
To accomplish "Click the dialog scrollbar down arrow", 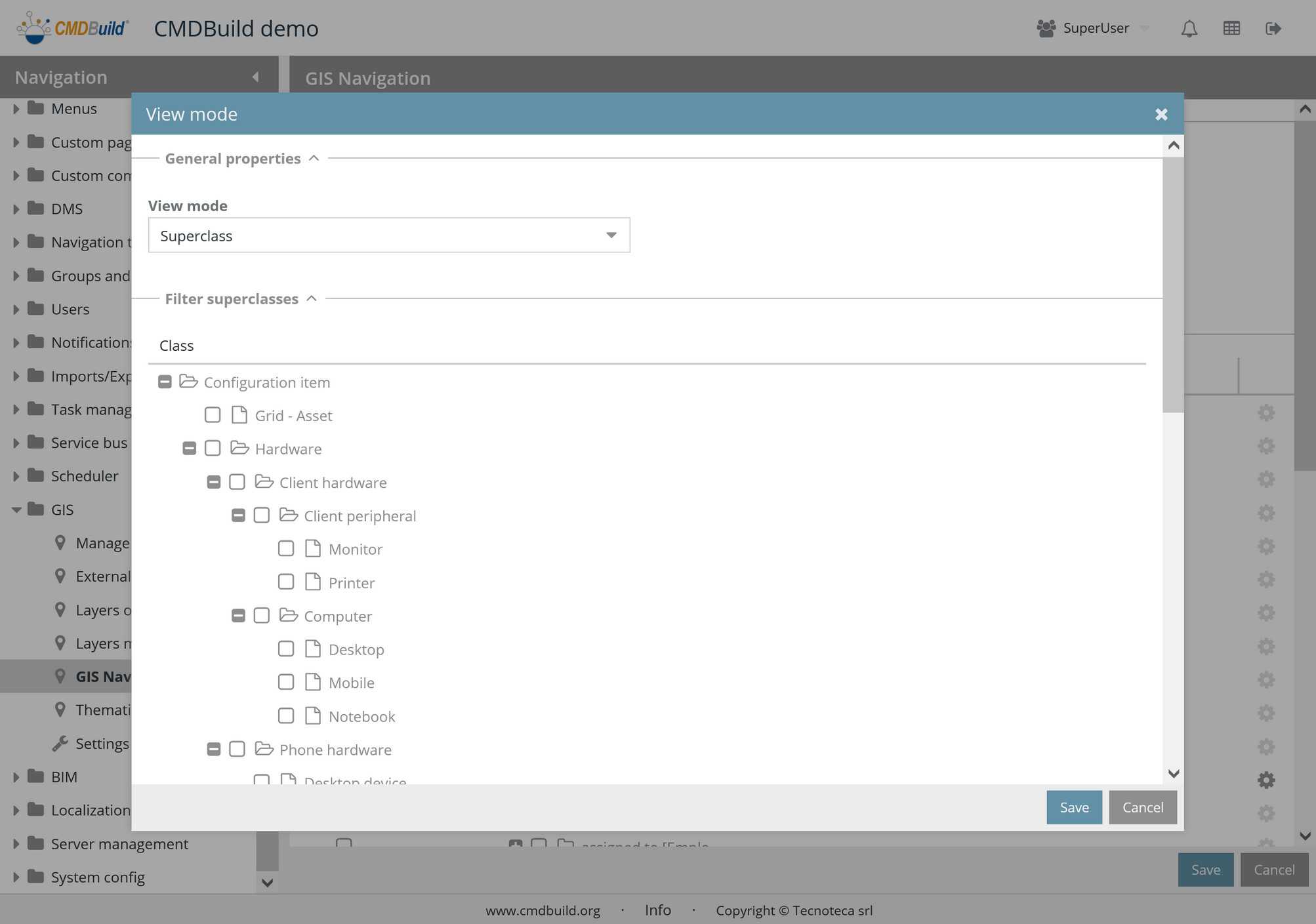I will coord(1174,774).
